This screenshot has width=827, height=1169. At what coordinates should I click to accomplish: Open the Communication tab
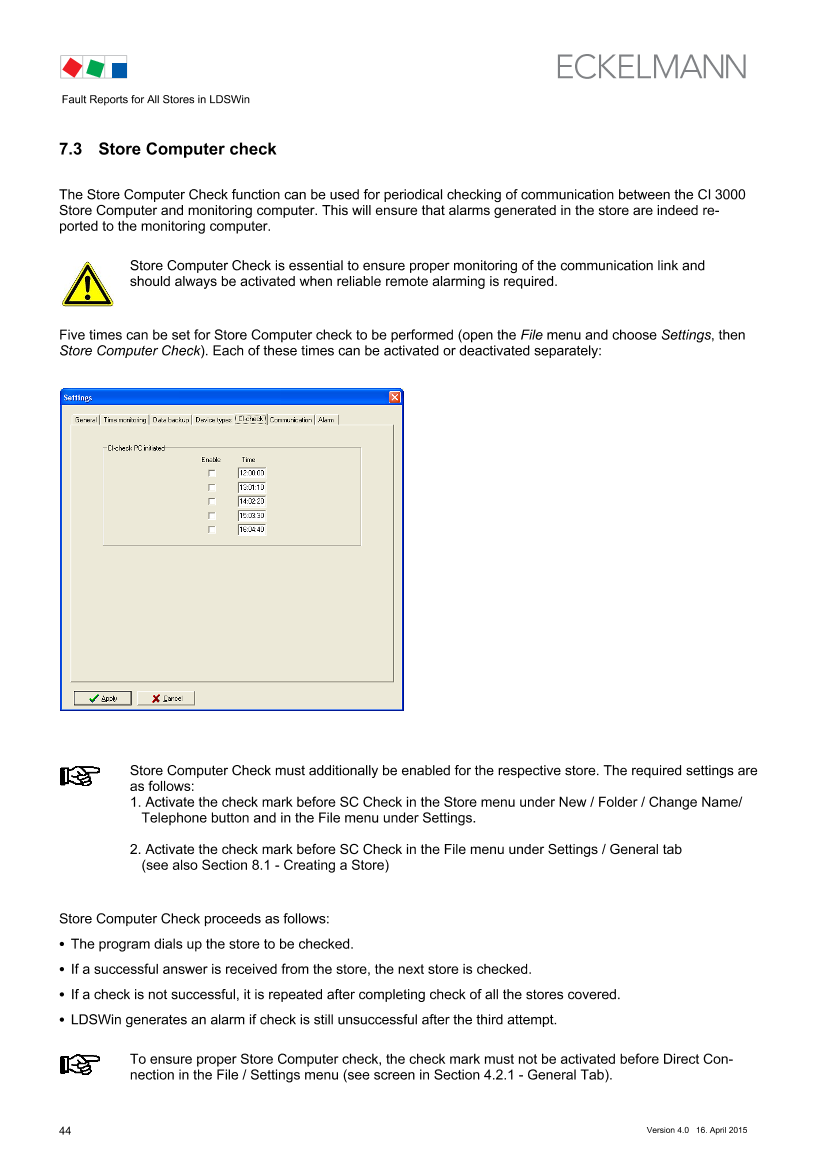tap(291, 420)
